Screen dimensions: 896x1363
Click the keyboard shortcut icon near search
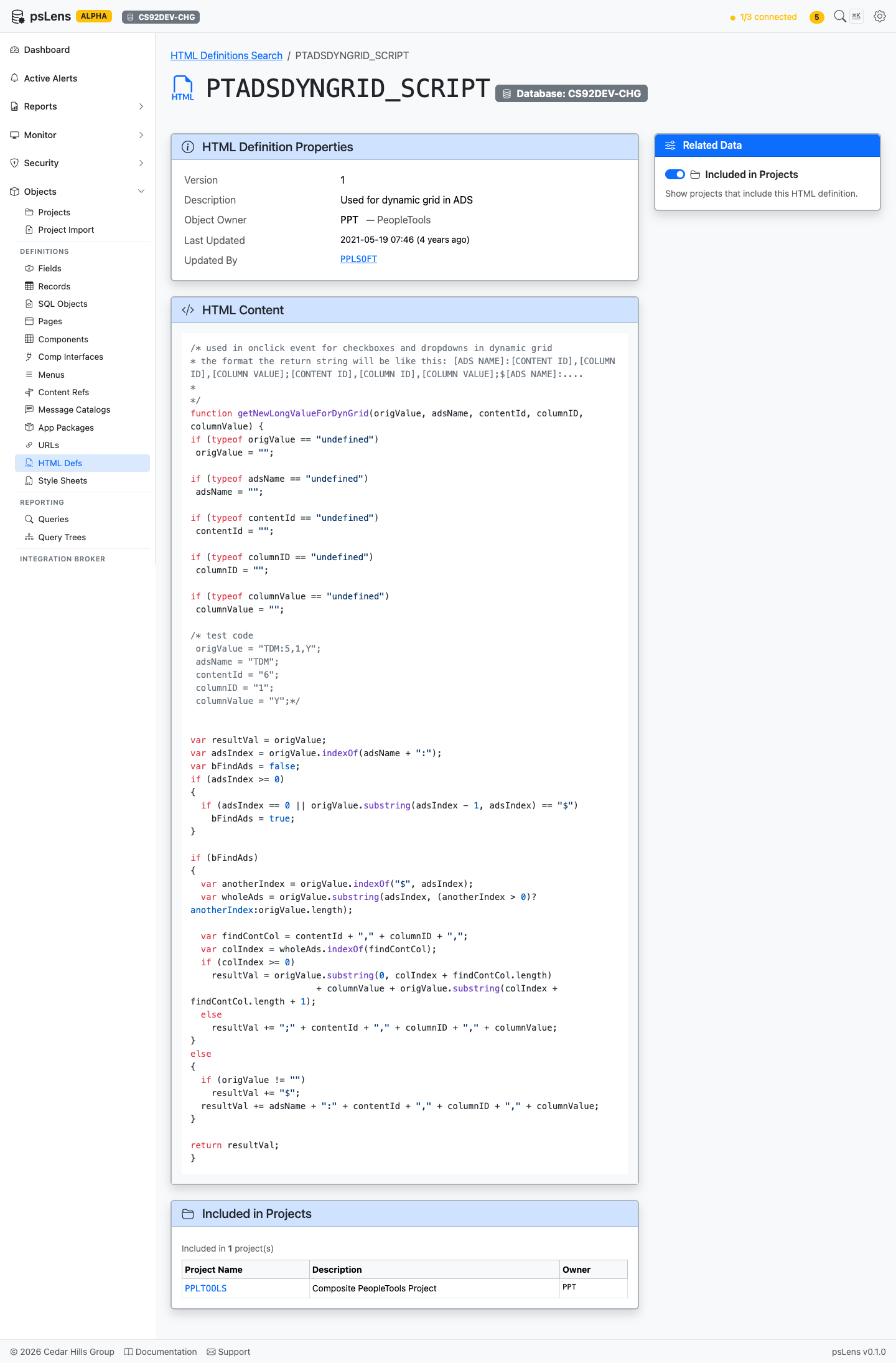(857, 16)
